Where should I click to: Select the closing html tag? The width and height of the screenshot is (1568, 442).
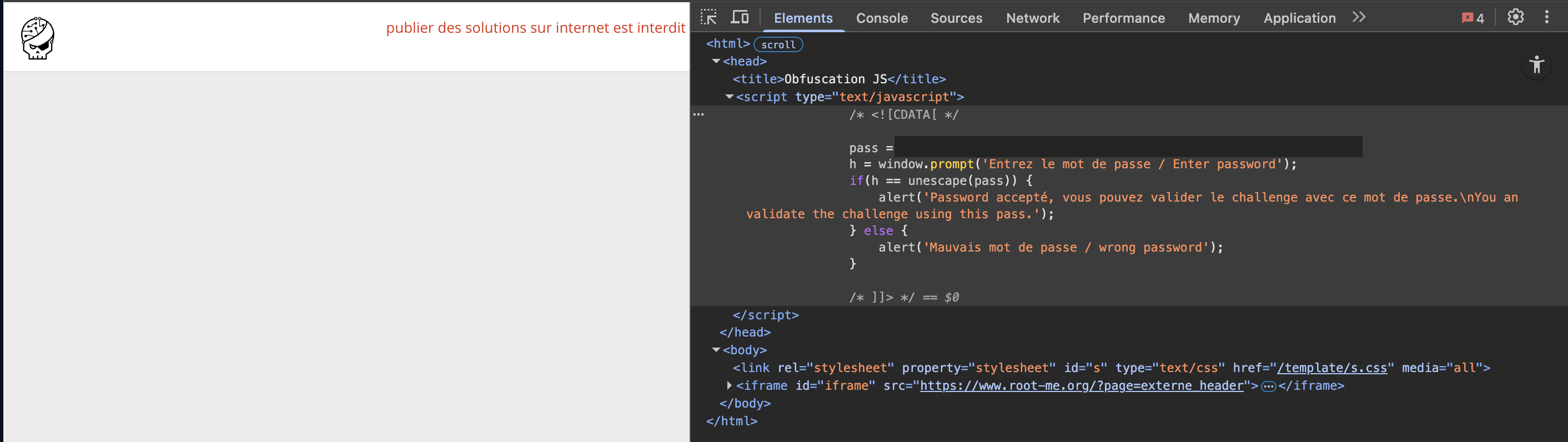coord(731,421)
